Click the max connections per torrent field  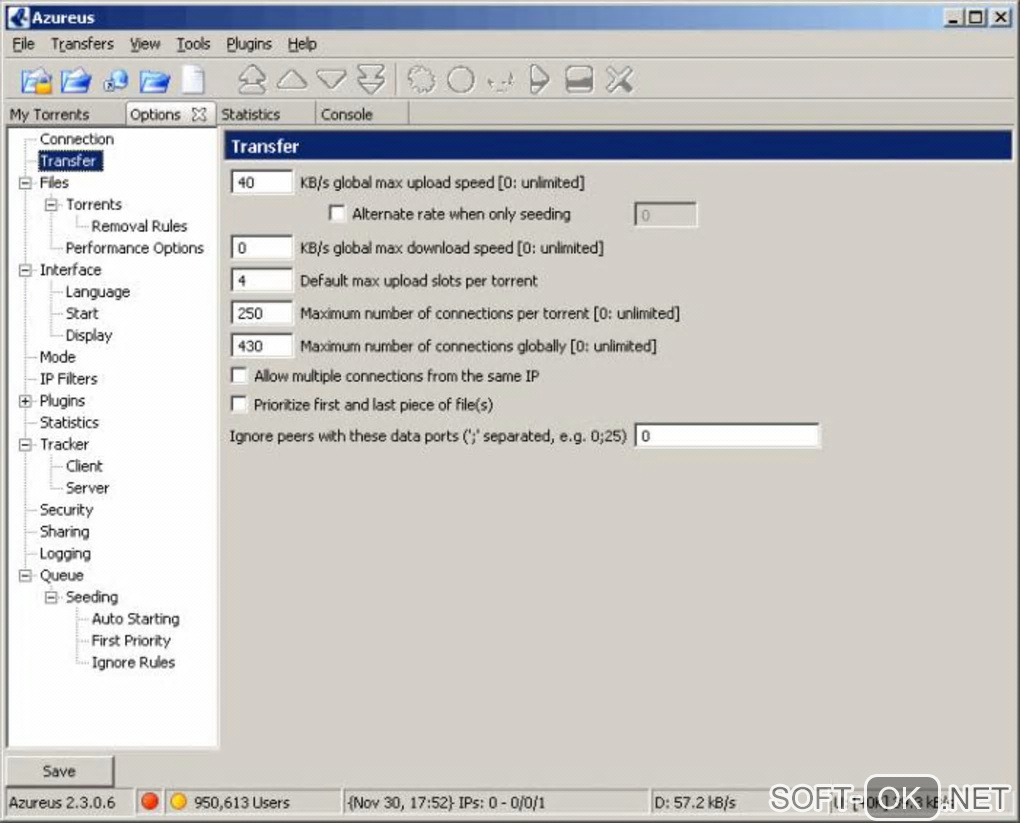262,313
